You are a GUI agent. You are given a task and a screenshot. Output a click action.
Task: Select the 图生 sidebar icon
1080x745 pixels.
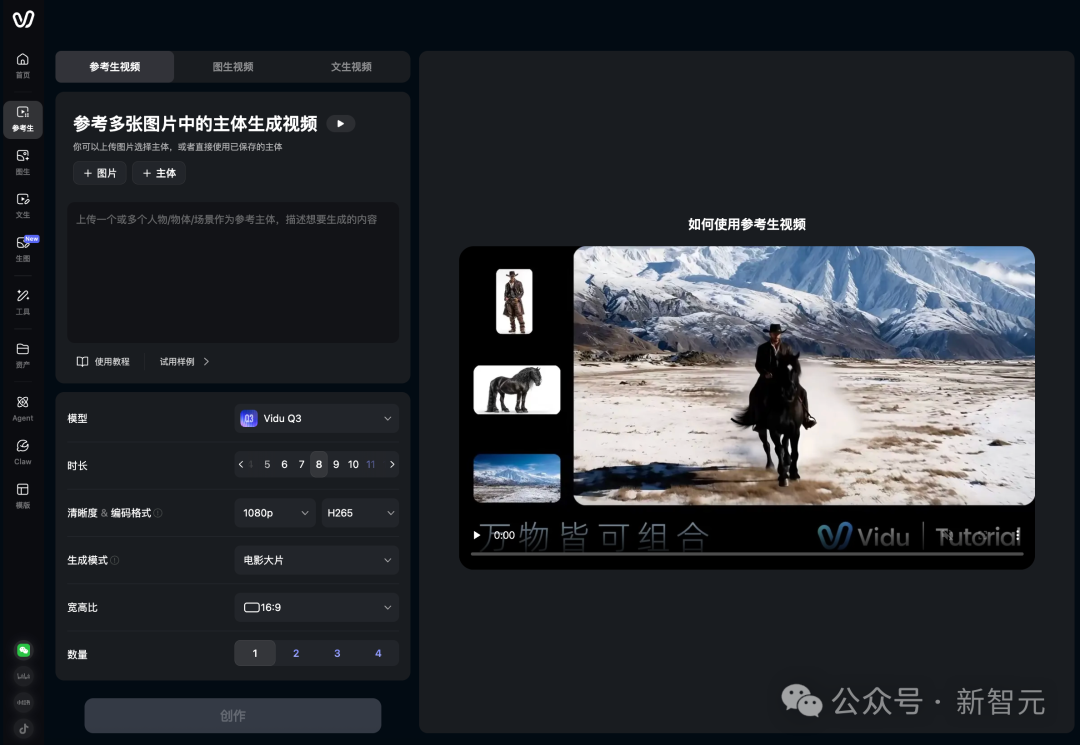click(22, 162)
